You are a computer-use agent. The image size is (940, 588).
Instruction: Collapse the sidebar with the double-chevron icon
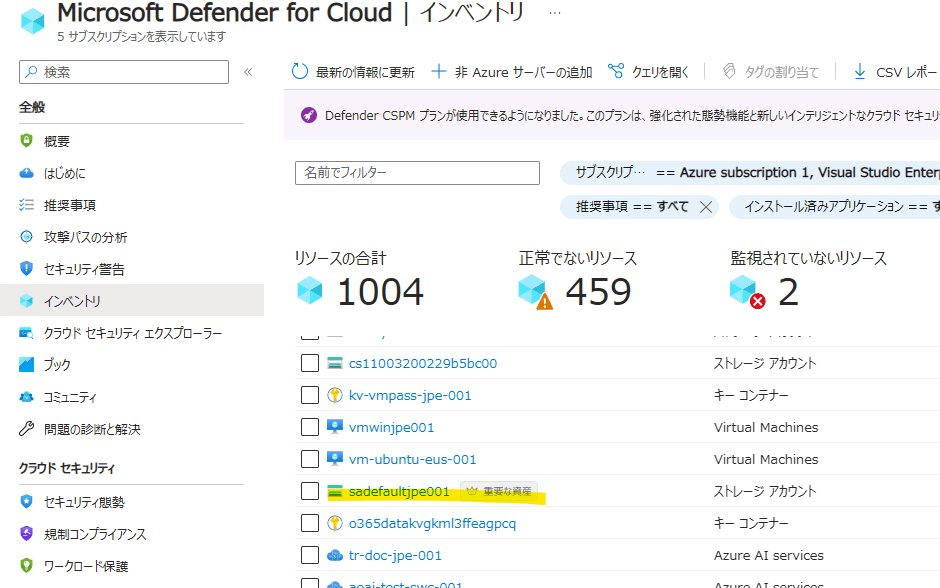248,72
